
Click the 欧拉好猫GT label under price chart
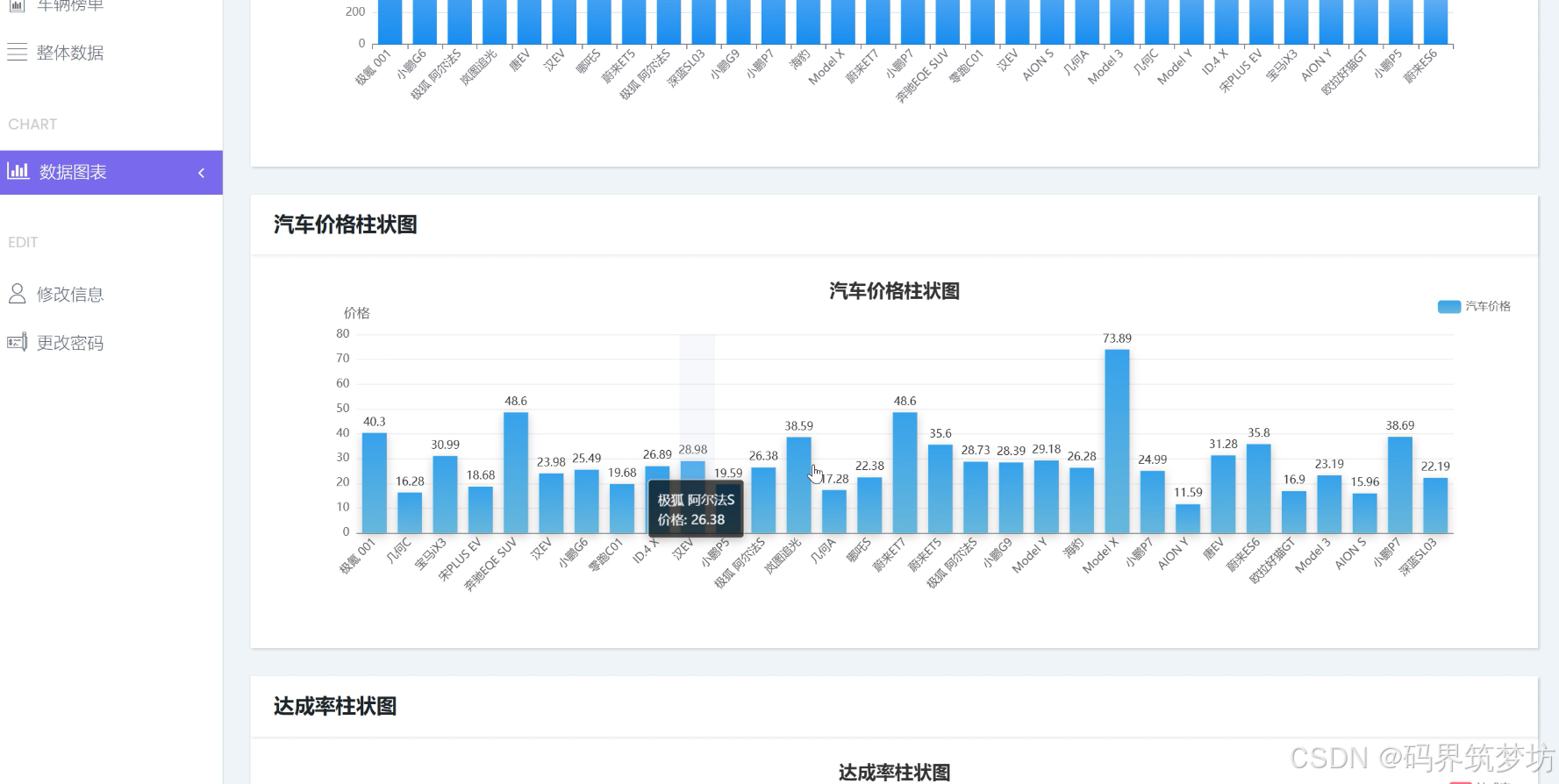click(x=1272, y=561)
